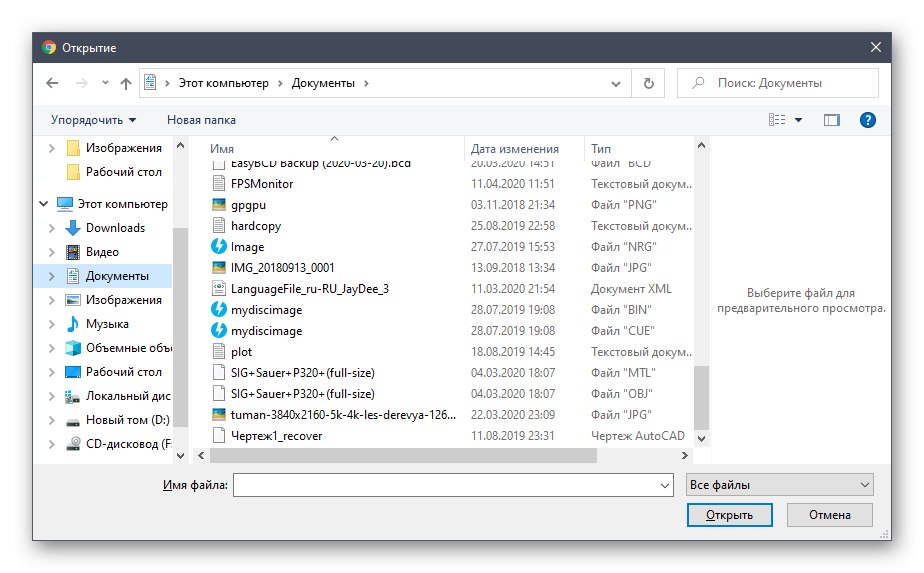Refresh the Документы folder view
The width and height of the screenshot is (924, 573).
648,83
